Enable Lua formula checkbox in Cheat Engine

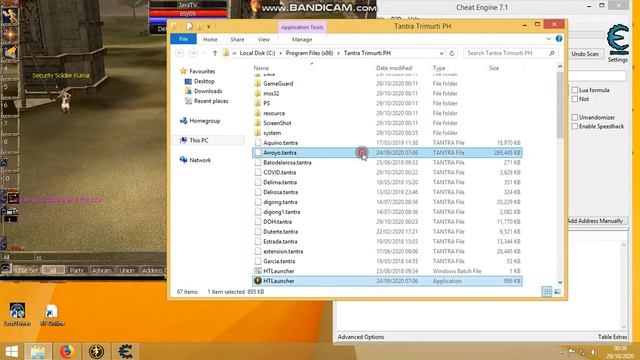574,90
